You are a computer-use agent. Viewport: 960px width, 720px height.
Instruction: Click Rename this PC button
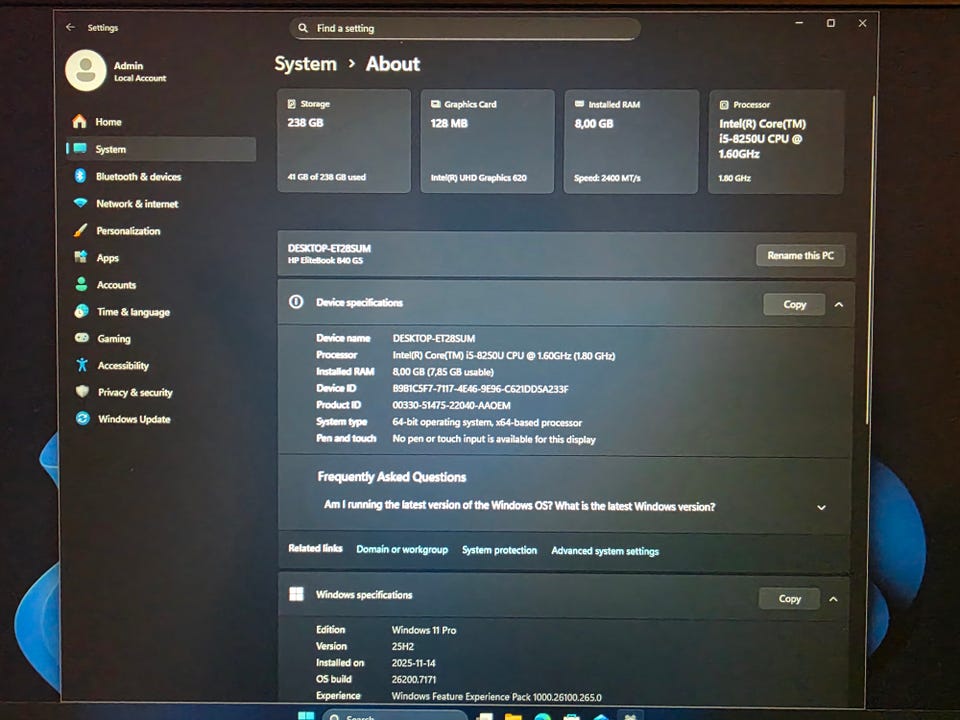coord(800,255)
